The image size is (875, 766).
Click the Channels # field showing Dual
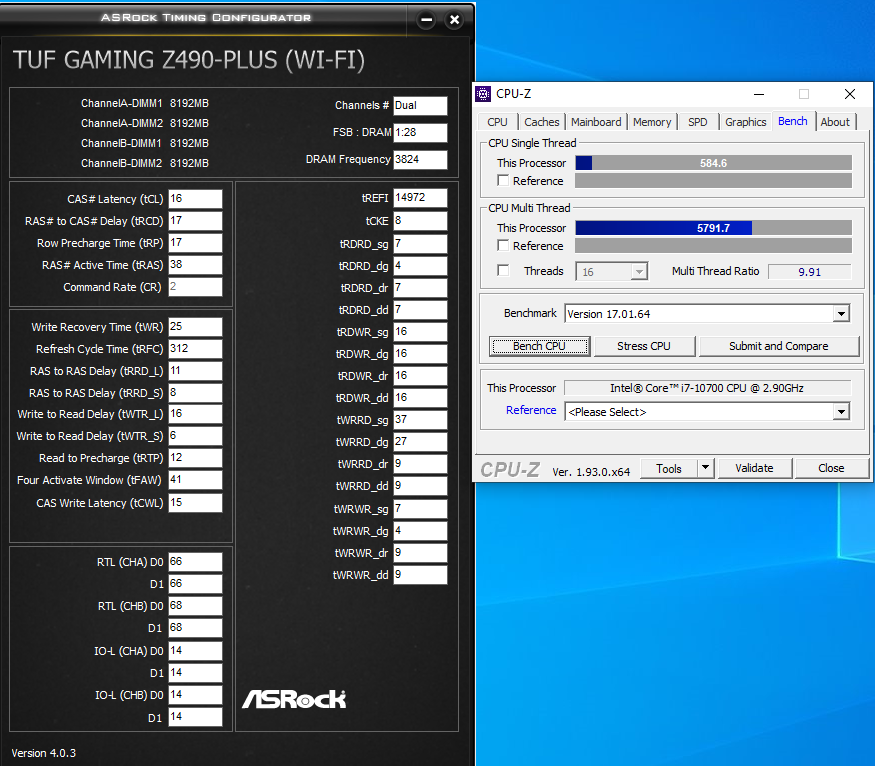tap(420, 105)
